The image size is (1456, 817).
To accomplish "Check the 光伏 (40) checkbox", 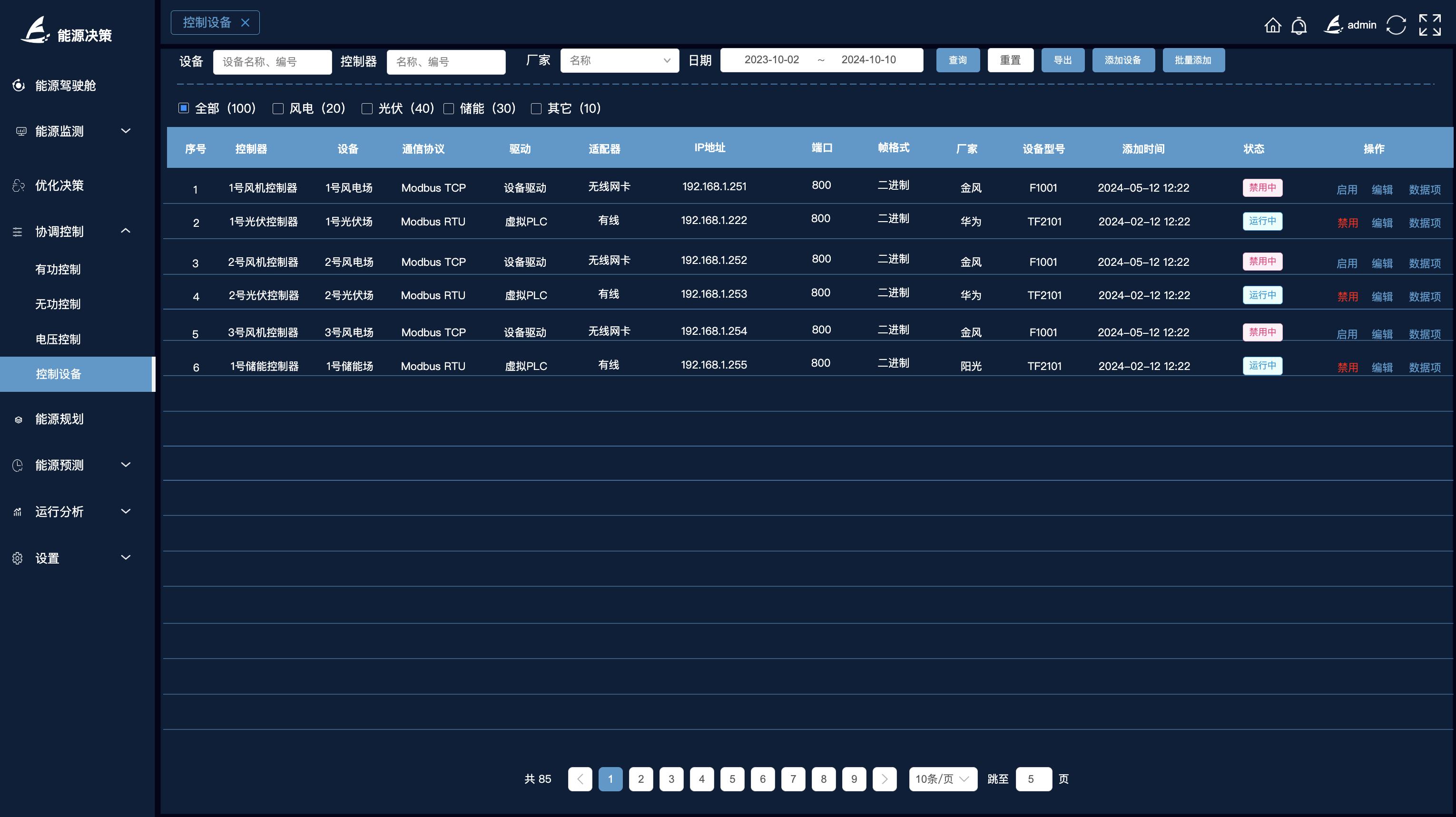I will (x=367, y=108).
